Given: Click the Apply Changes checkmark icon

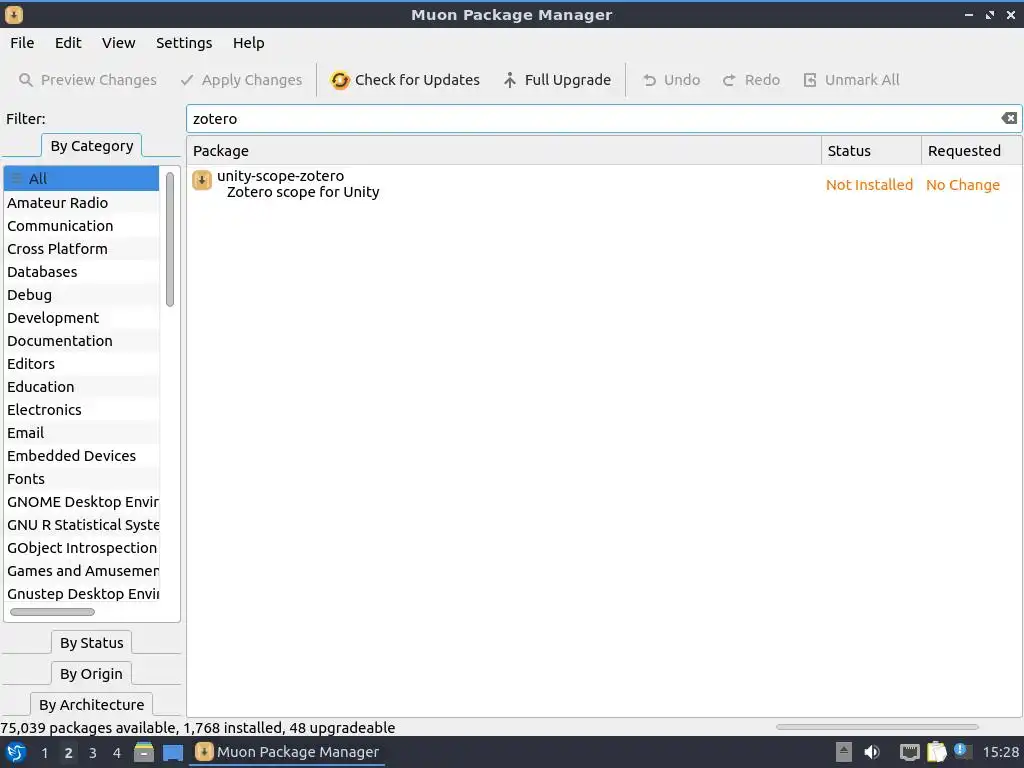Looking at the screenshot, I should pos(187,80).
